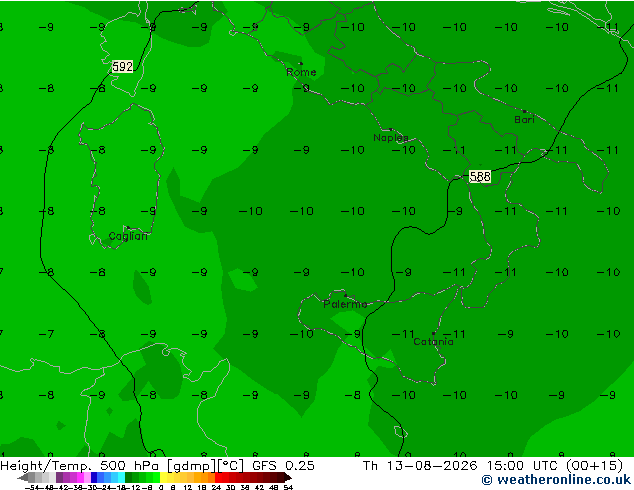Click the 588 height contour label

pyautogui.click(x=480, y=177)
